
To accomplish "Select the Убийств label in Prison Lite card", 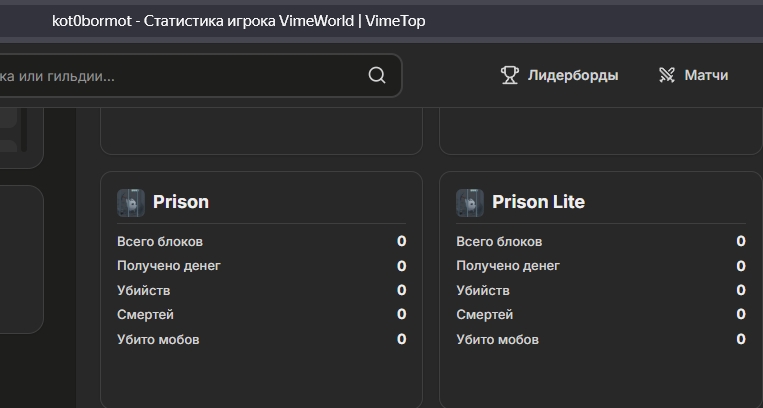I will coord(483,290).
